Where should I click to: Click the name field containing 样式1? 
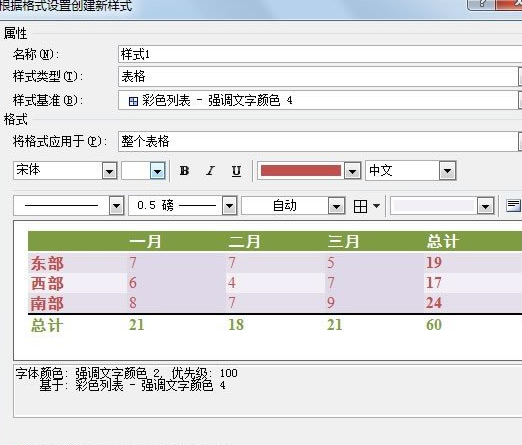320,54
